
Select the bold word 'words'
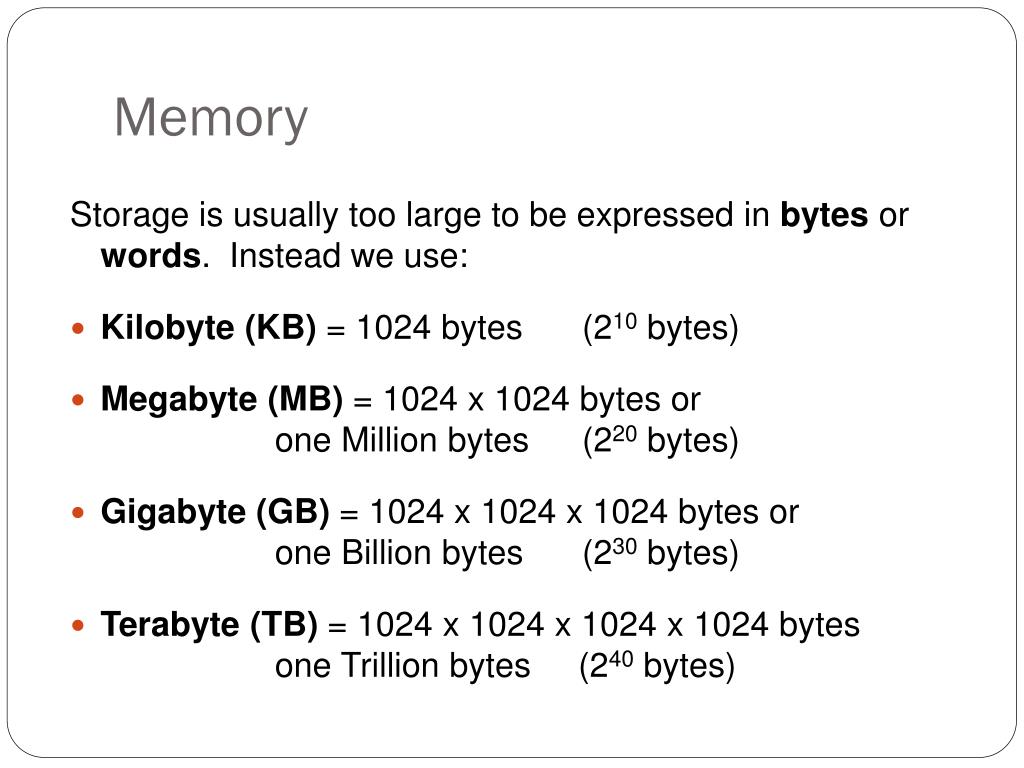pyautogui.click(x=150, y=256)
